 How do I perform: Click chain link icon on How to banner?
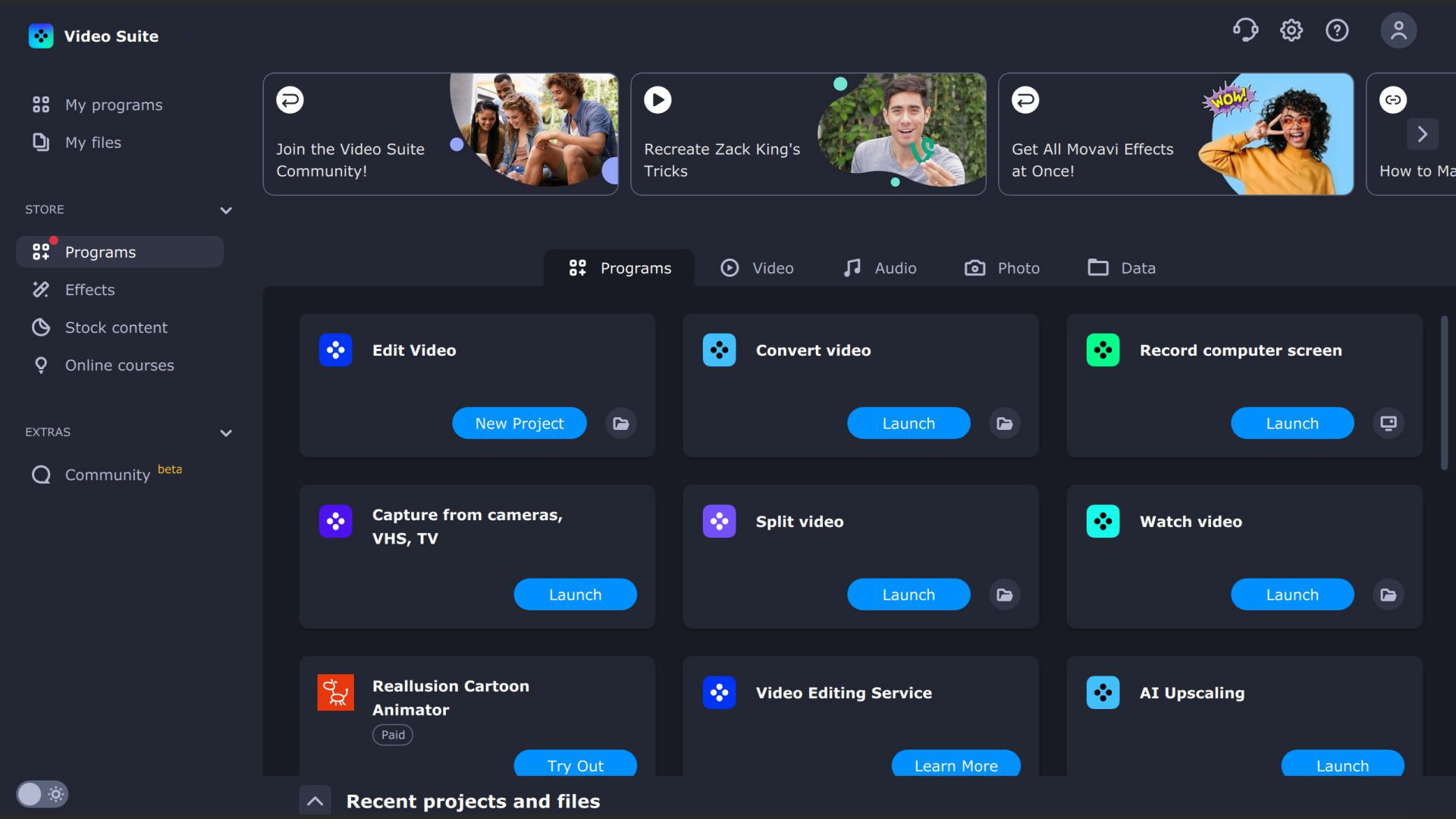coord(1393,100)
